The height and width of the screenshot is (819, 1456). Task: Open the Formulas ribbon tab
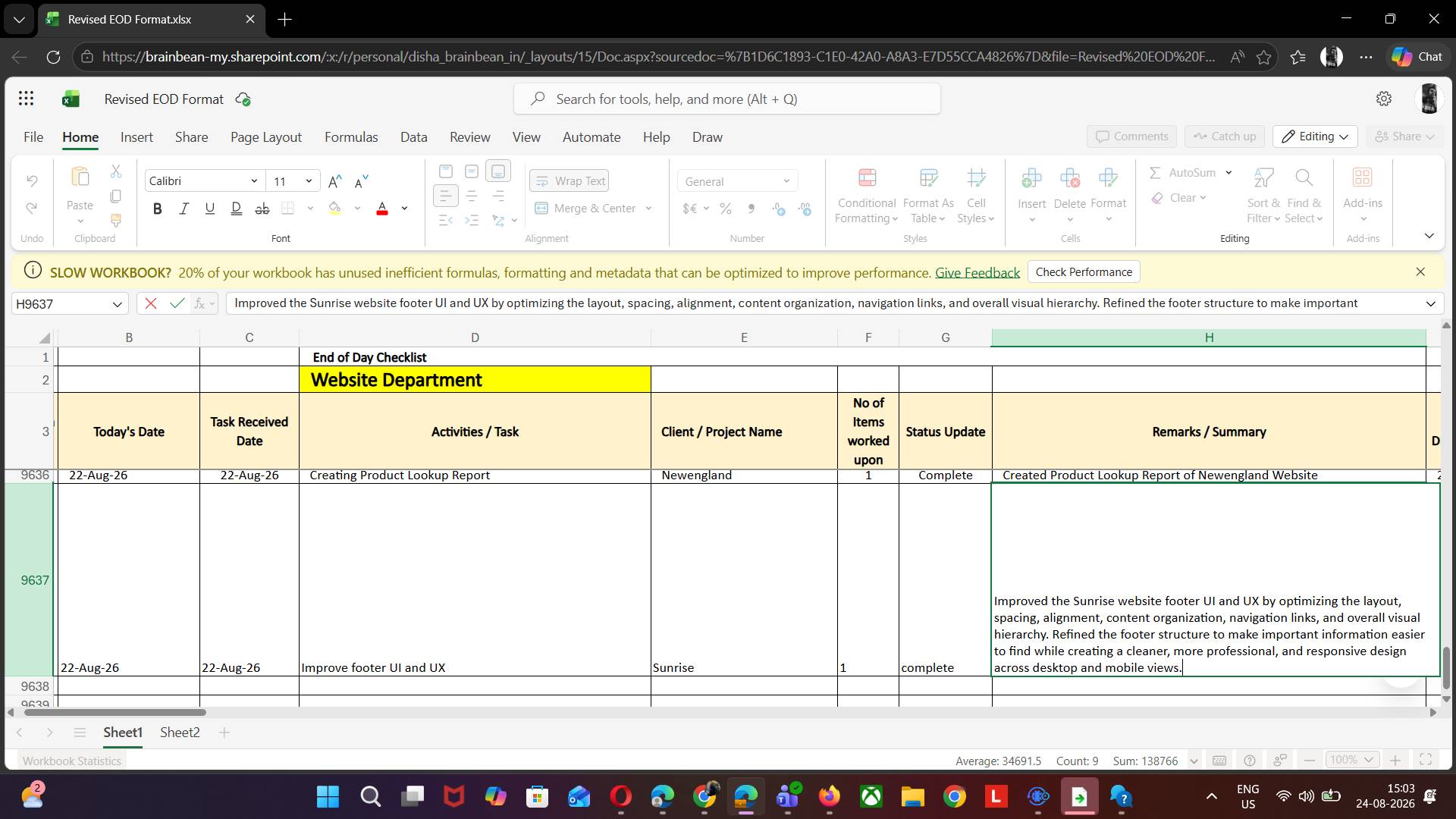point(351,137)
